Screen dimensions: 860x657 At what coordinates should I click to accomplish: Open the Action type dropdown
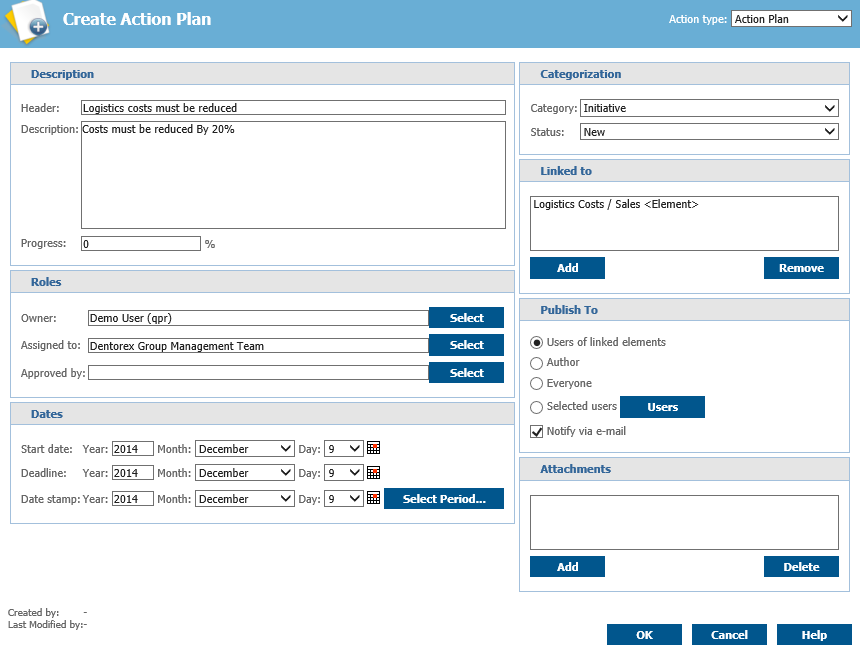[x=790, y=18]
